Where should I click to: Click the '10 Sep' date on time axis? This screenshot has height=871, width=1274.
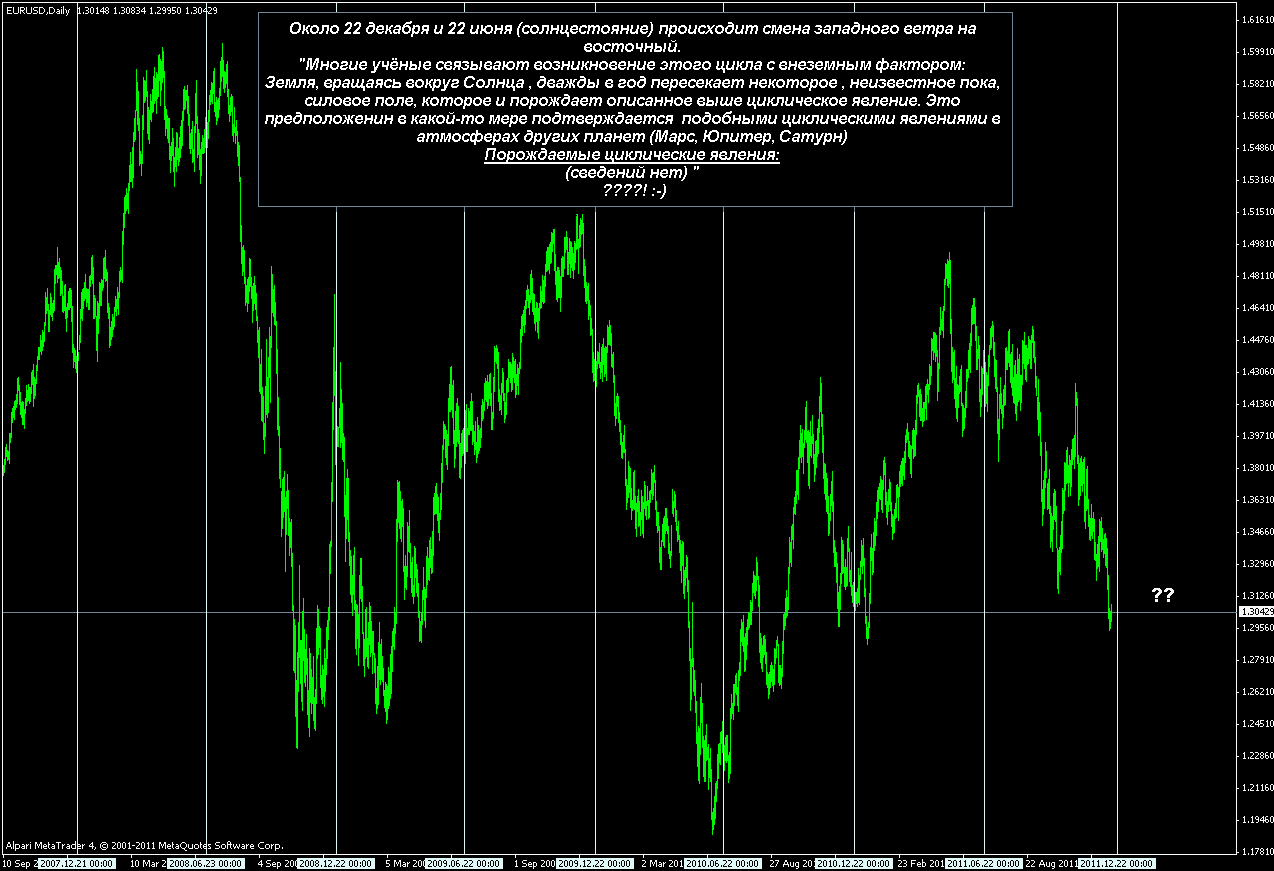[18, 863]
